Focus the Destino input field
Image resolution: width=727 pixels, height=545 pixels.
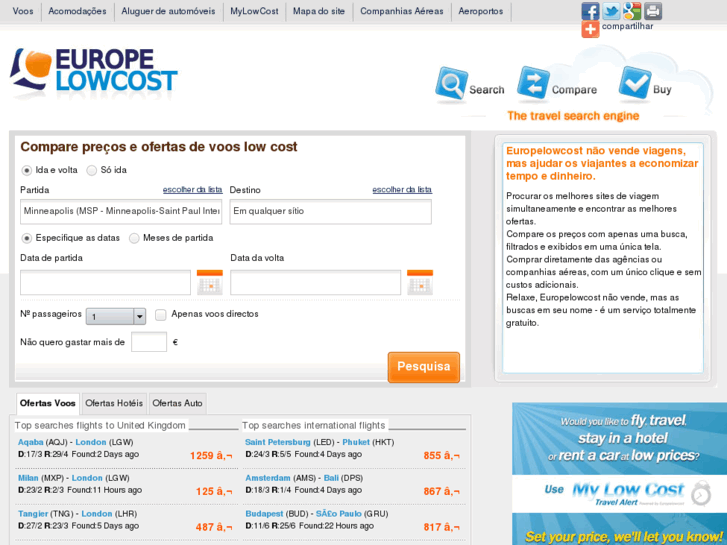(x=331, y=212)
